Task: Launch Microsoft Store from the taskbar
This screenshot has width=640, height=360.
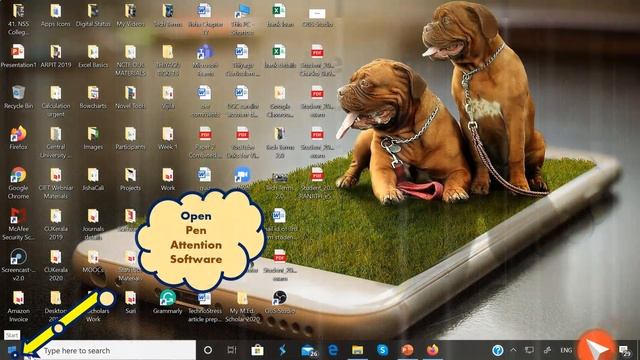Action: [x=257, y=350]
